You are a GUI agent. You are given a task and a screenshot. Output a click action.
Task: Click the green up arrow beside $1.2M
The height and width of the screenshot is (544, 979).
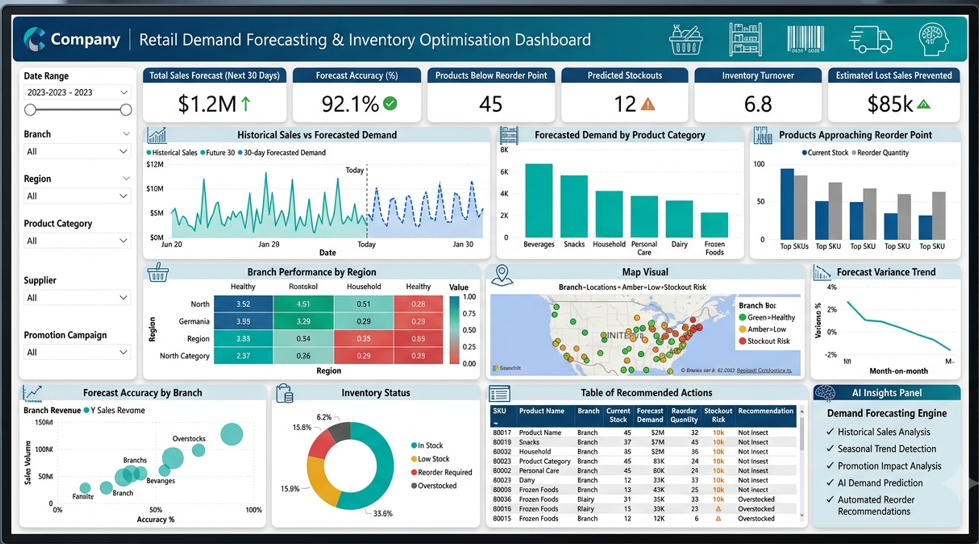pos(246,104)
